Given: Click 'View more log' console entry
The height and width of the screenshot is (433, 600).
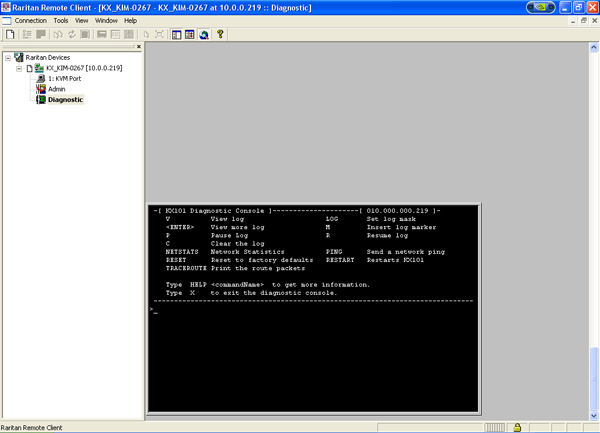Looking at the screenshot, I should pos(238,227).
